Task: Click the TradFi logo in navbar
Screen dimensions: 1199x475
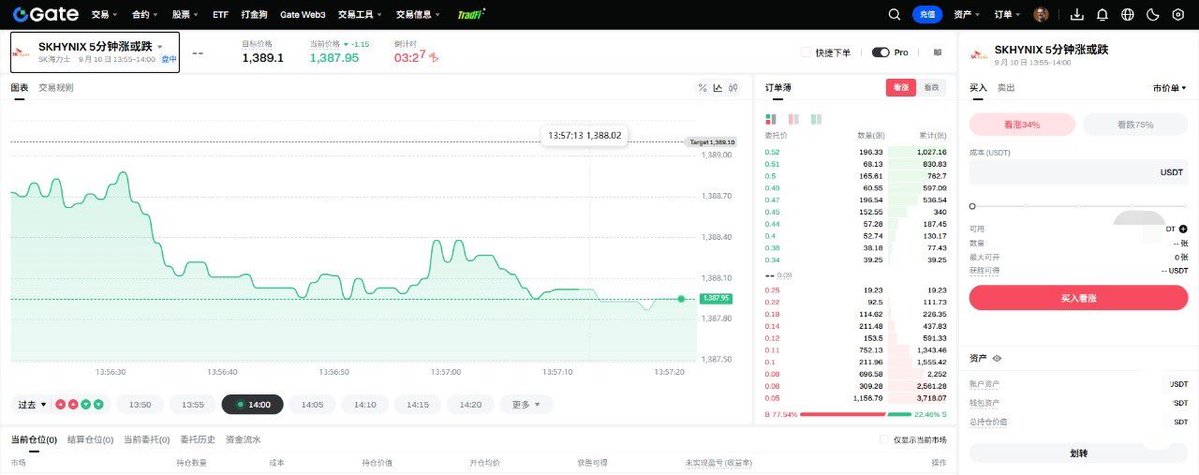Action: [x=471, y=15]
